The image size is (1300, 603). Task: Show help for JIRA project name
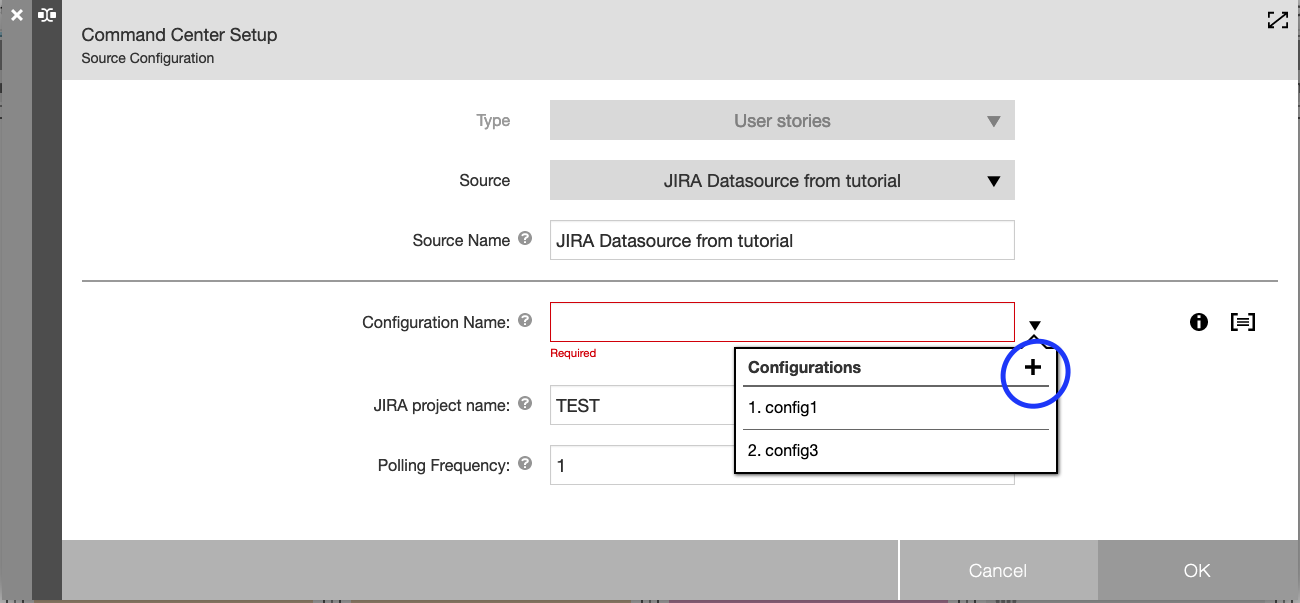point(525,404)
